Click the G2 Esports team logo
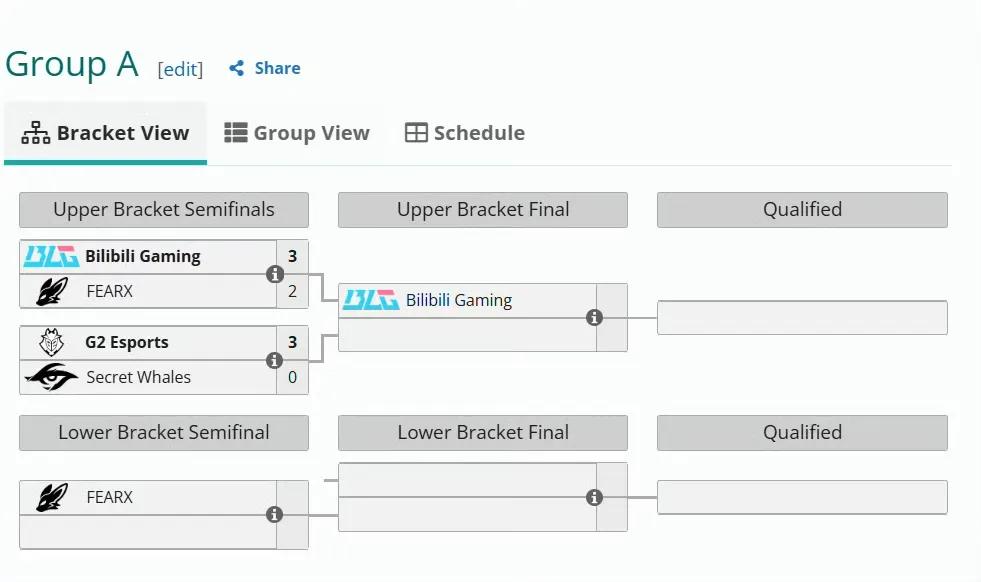 51,343
